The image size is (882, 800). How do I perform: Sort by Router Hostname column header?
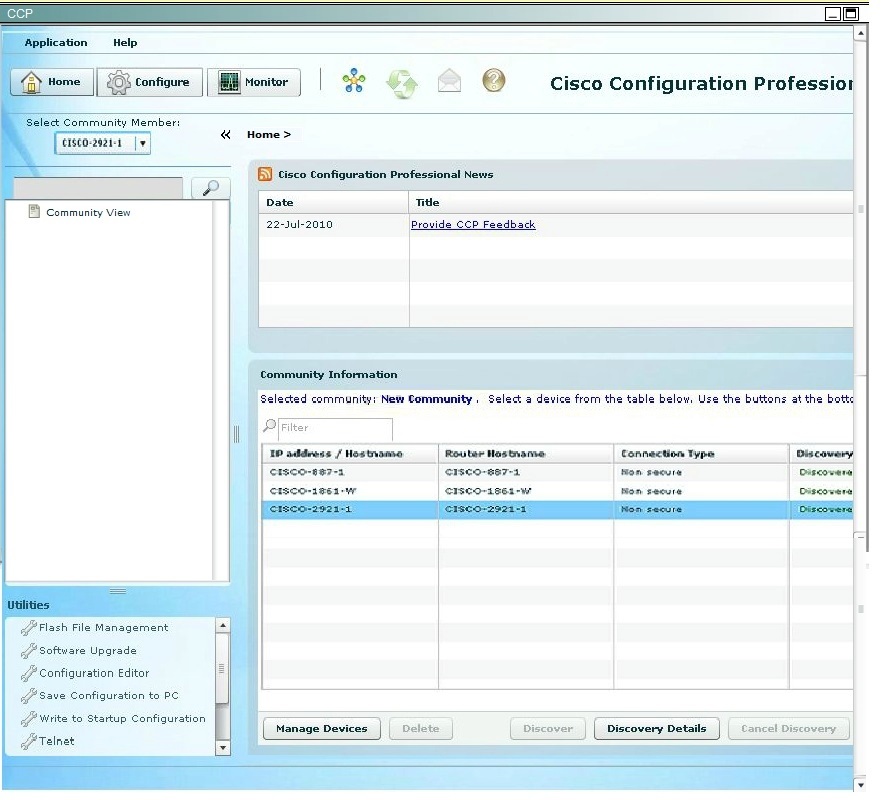526,453
